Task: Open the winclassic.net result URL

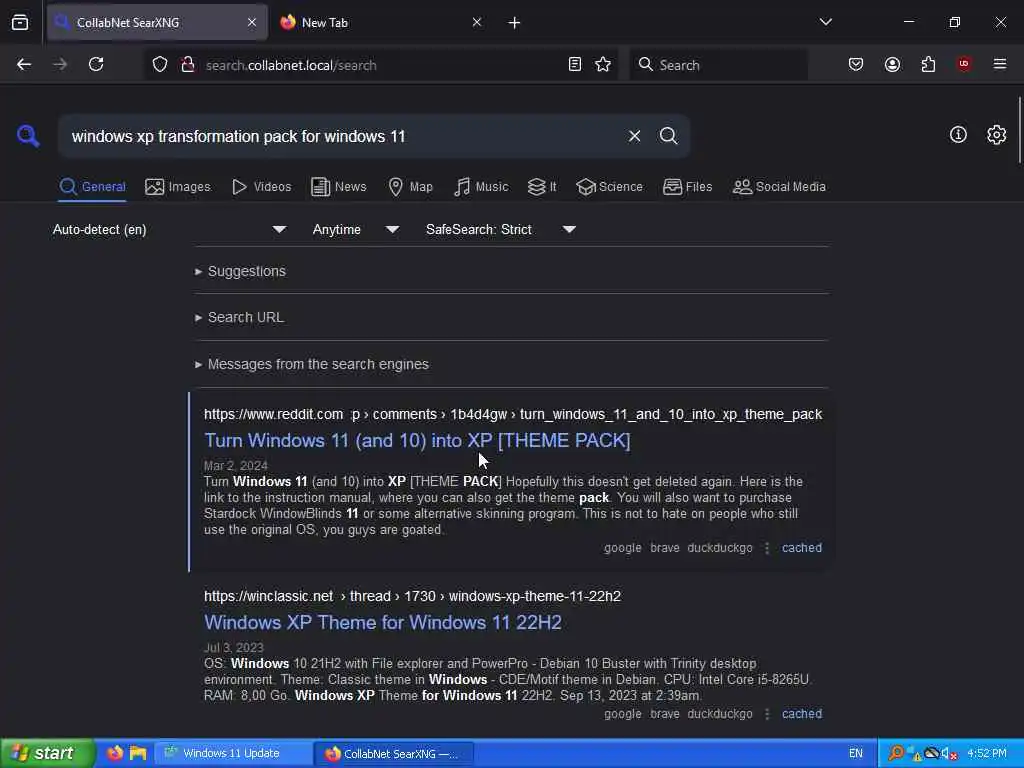Action: [412, 596]
